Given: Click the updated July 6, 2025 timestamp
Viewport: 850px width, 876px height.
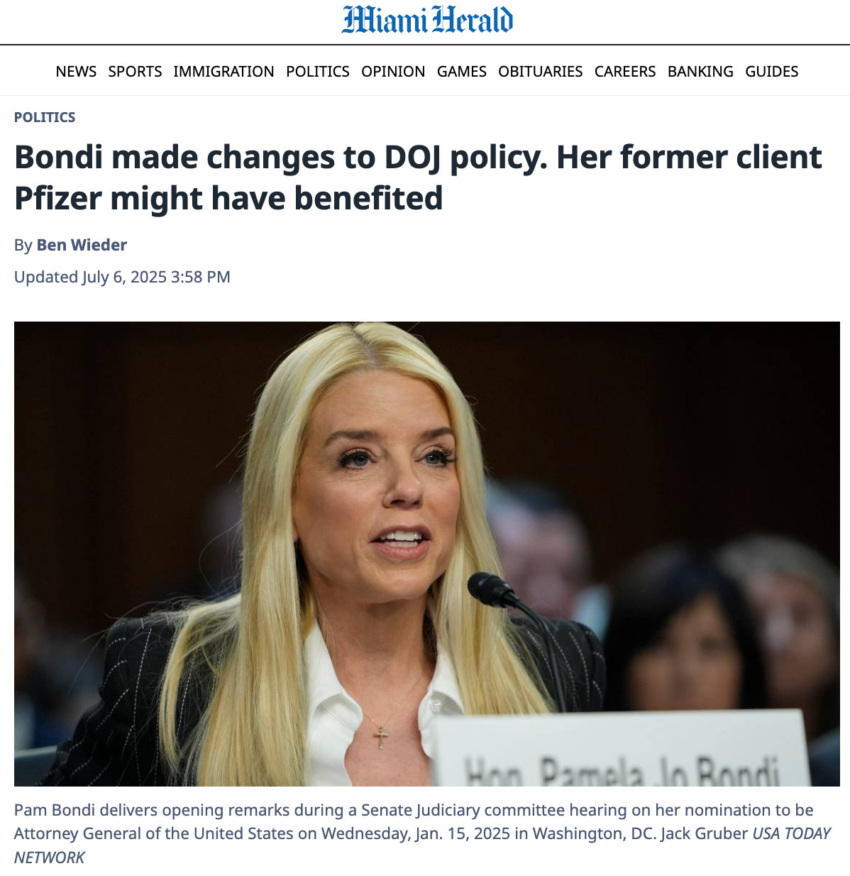Looking at the screenshot, I should pyautogui.click(x=122, y=277).
